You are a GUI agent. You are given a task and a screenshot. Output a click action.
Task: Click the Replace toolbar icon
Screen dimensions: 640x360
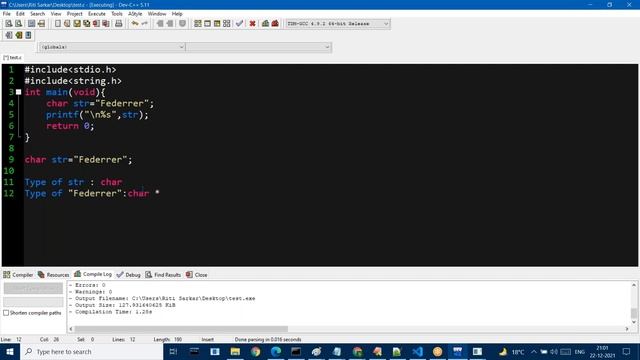pyautogui.click(x=18, y=24)
